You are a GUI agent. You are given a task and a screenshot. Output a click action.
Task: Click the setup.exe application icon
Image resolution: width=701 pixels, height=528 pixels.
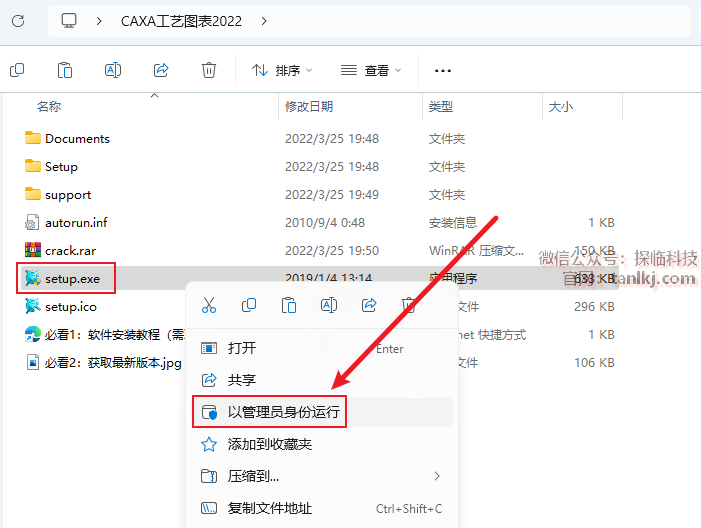pyautogui.click(x=33, y=278)
